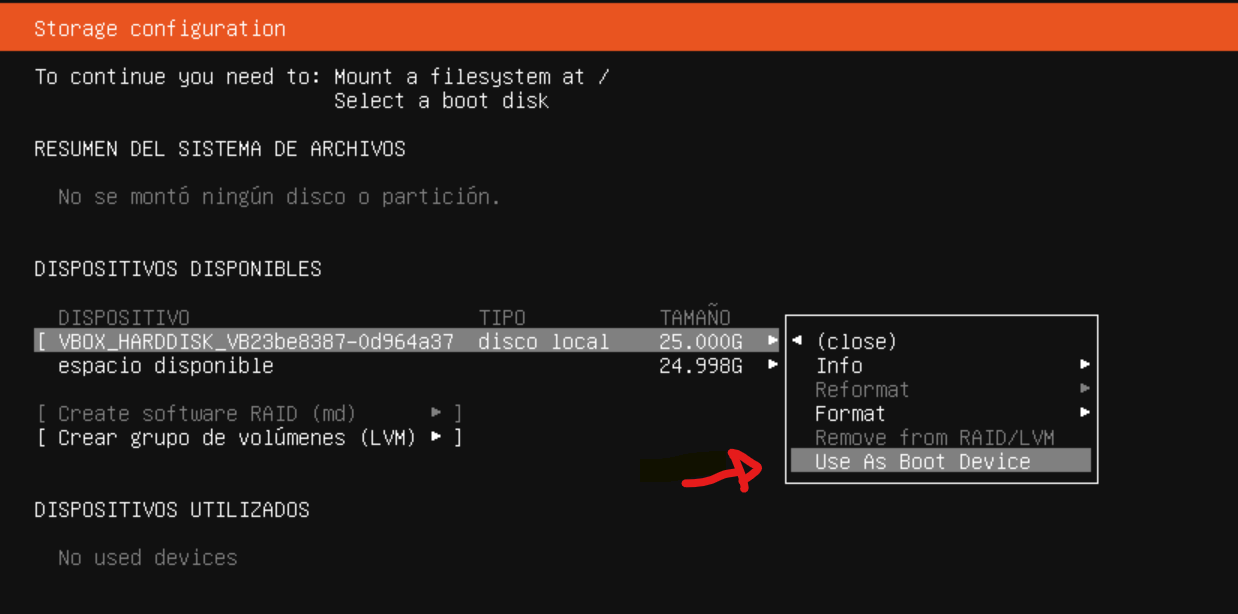This screenshot has width=1238, height=614.
Task: Click the arrow beside the Format entry
Action: tap(1085, 413)
